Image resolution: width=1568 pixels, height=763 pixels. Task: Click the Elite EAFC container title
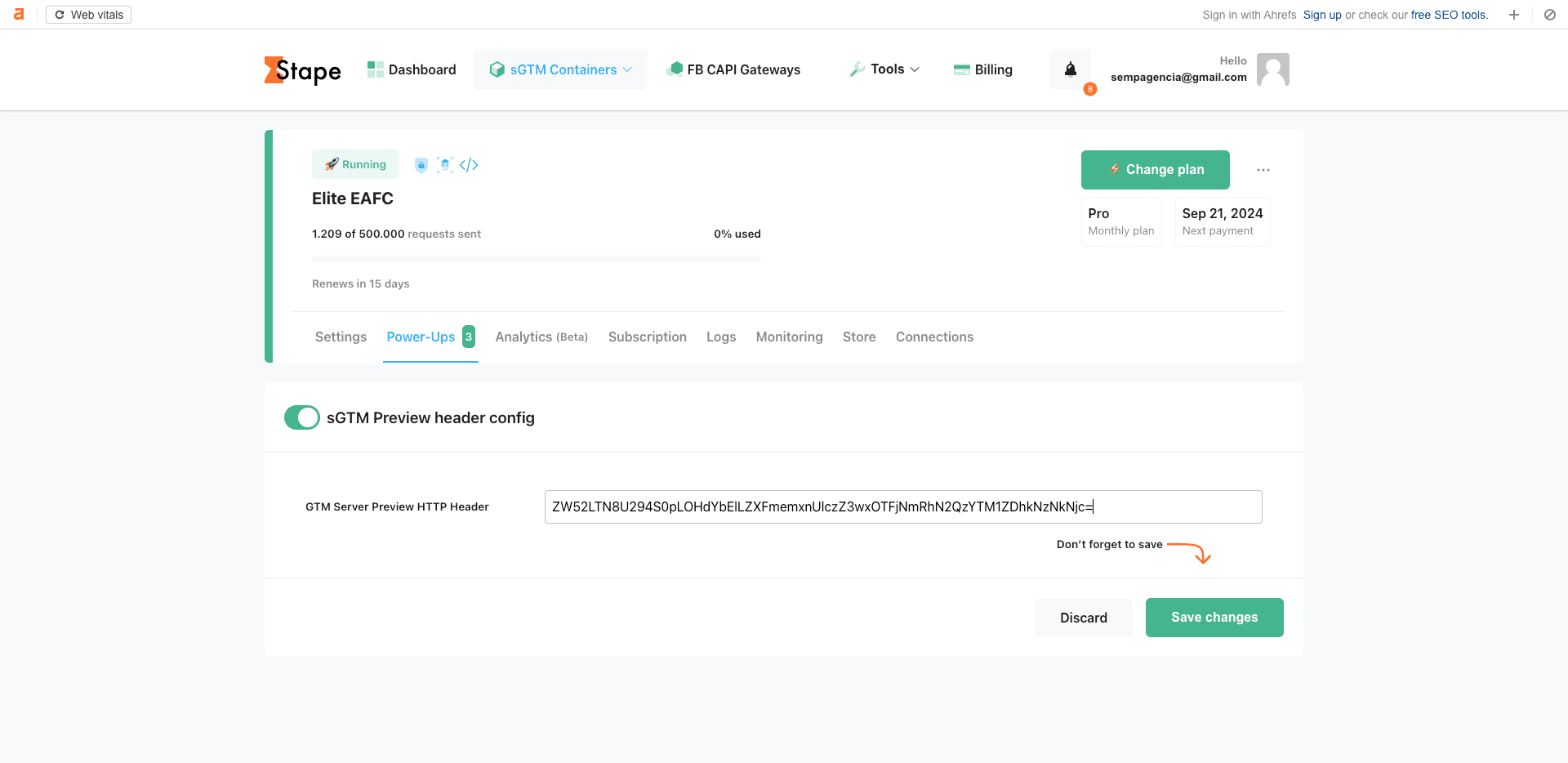pos(353,199)
